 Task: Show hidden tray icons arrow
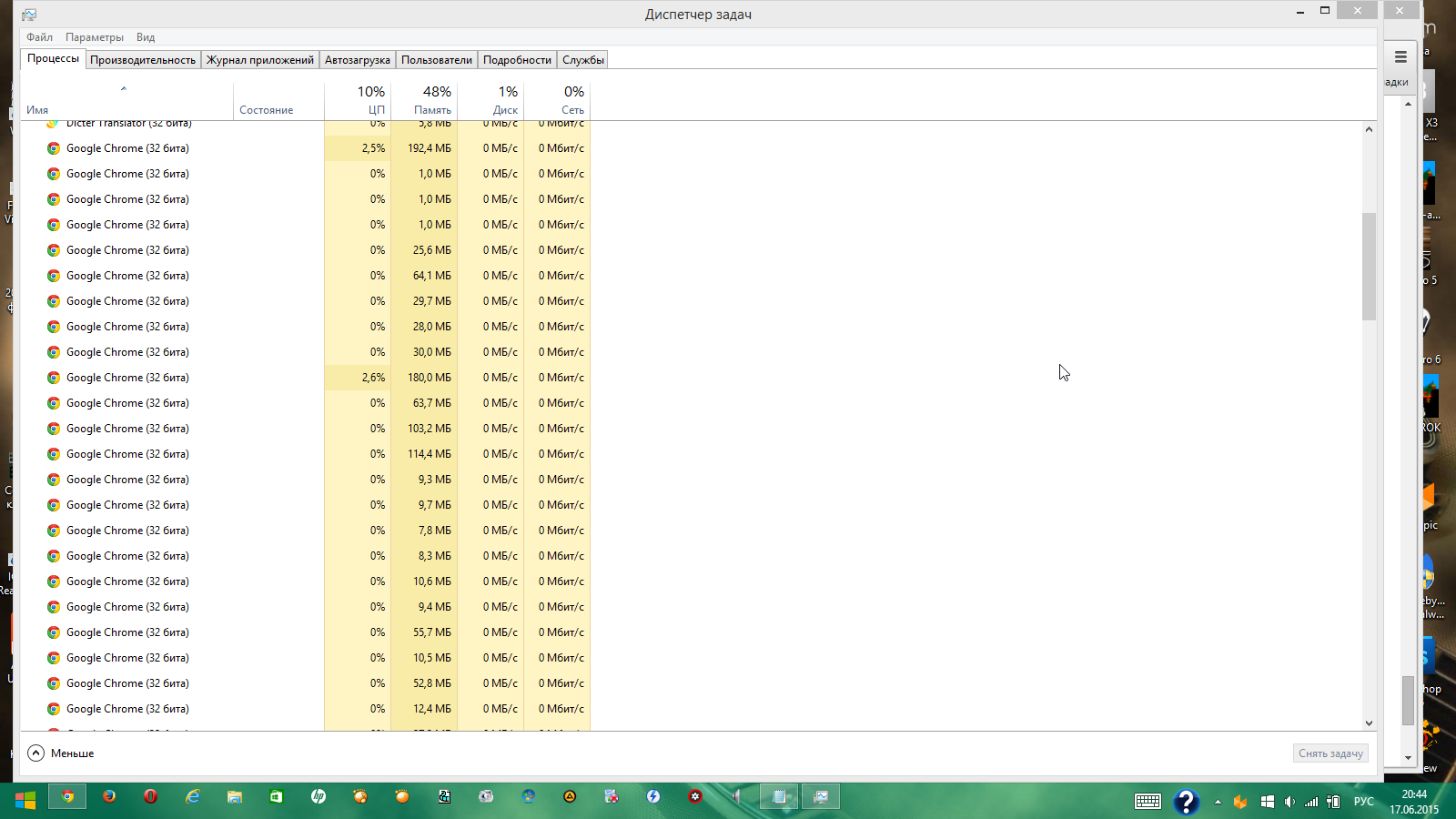tap(1218, 802)
